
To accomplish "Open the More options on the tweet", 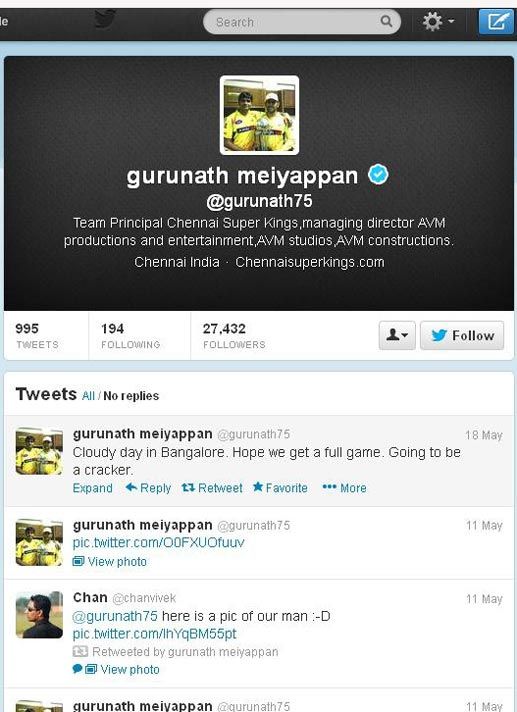I will [345, 488].
